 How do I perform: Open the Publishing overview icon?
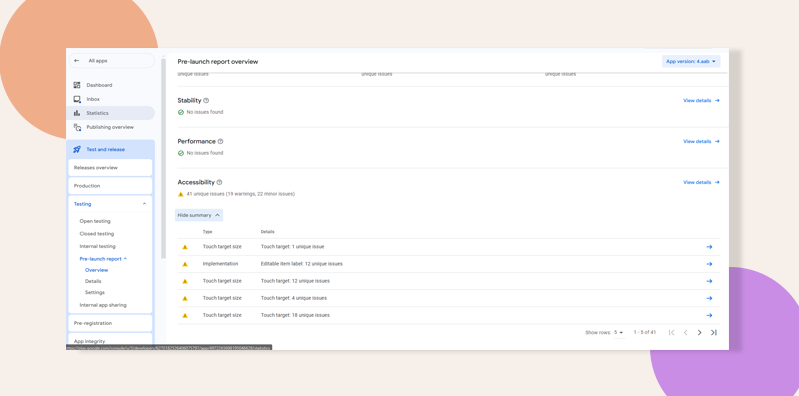[77, 127]
